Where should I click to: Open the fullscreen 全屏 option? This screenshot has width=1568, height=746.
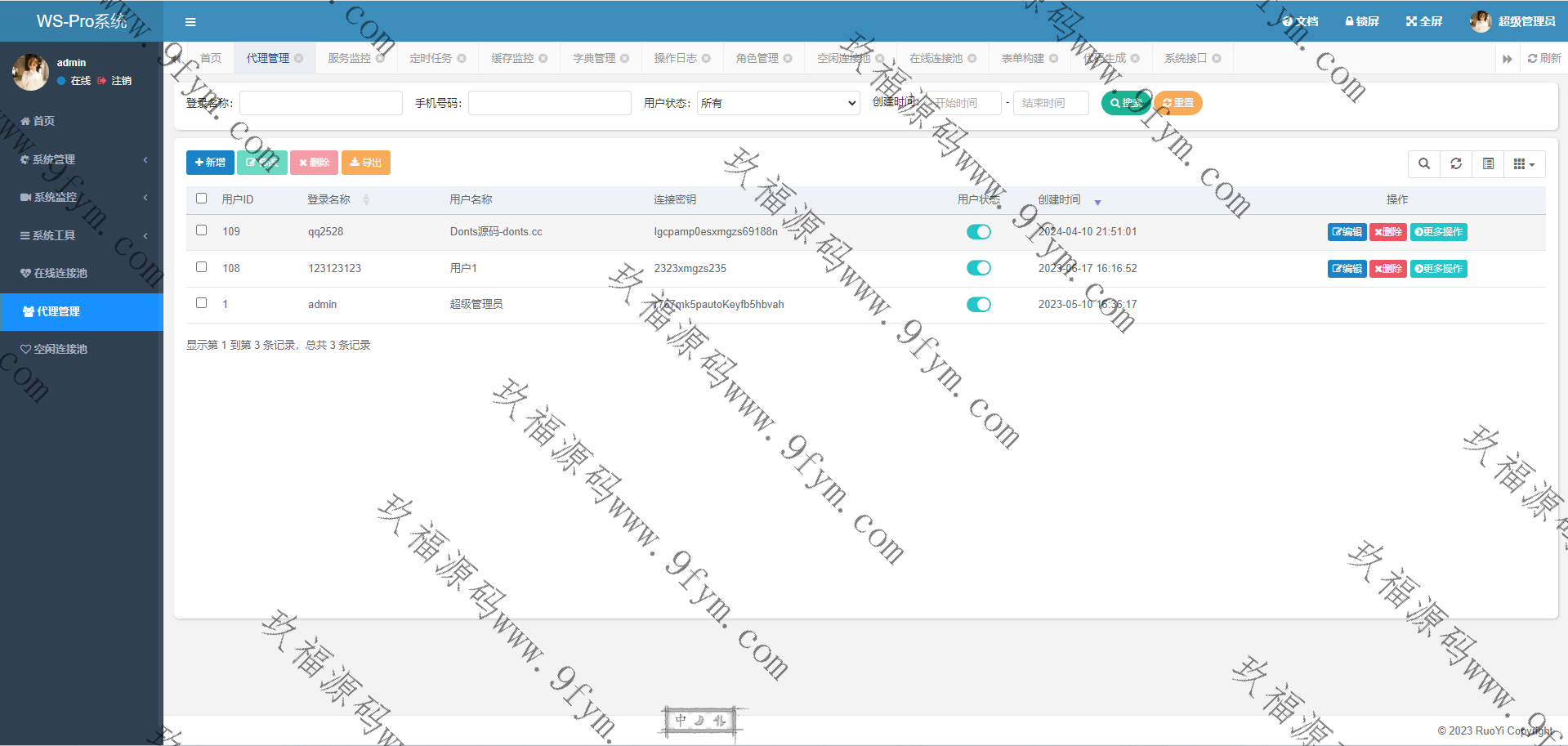coord(1424,21)
